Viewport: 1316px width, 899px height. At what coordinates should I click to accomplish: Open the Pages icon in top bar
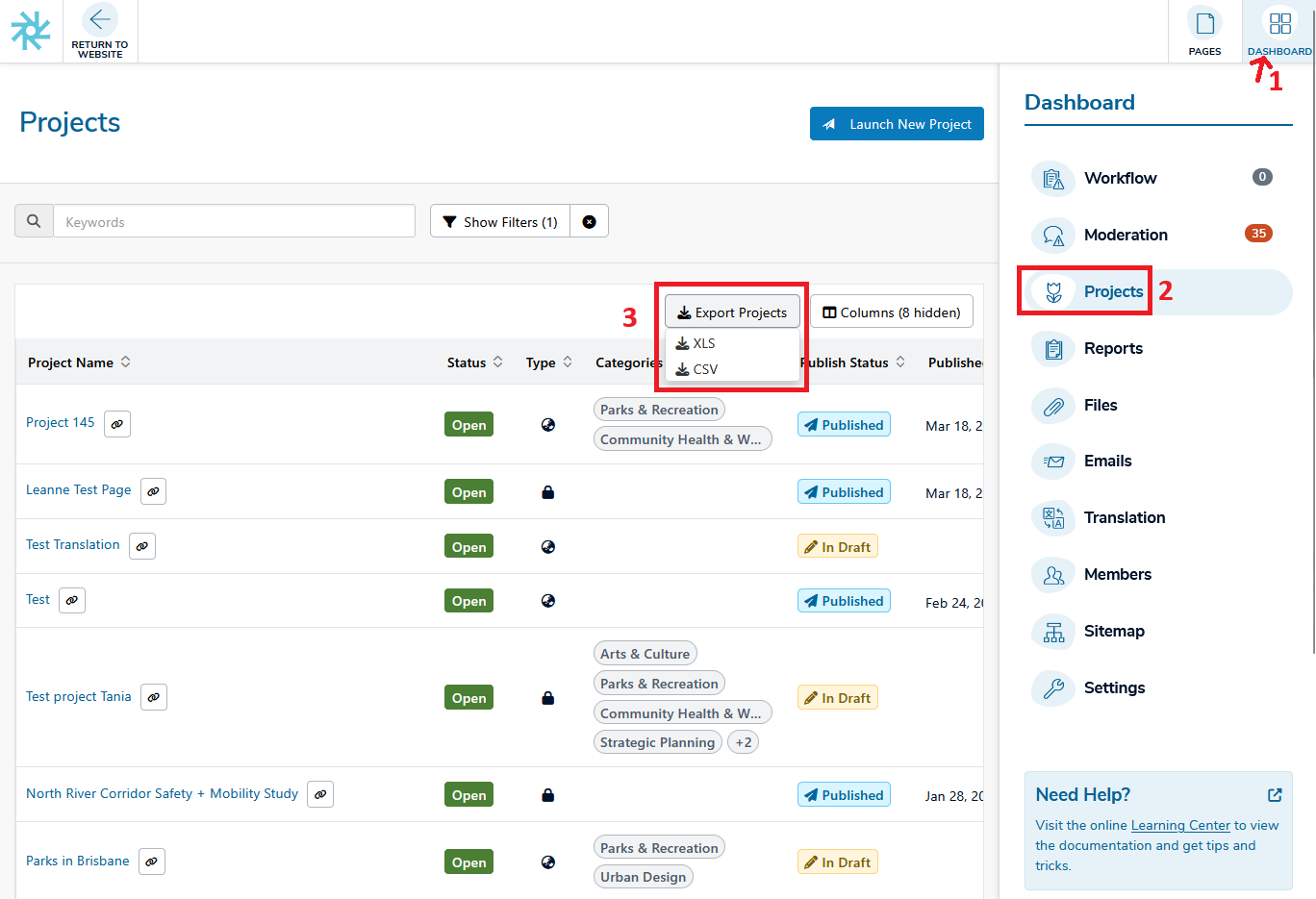1203,24
